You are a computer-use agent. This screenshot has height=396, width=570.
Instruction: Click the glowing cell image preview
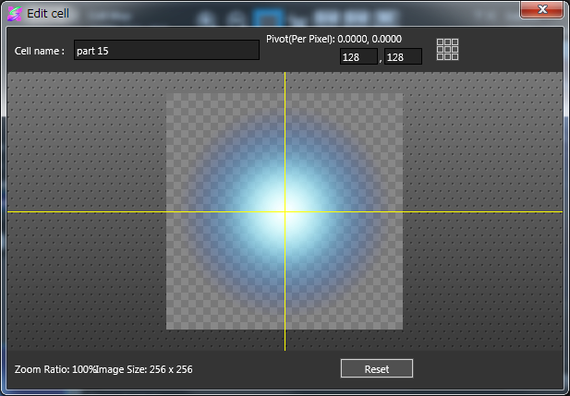(x=284, y=211)
